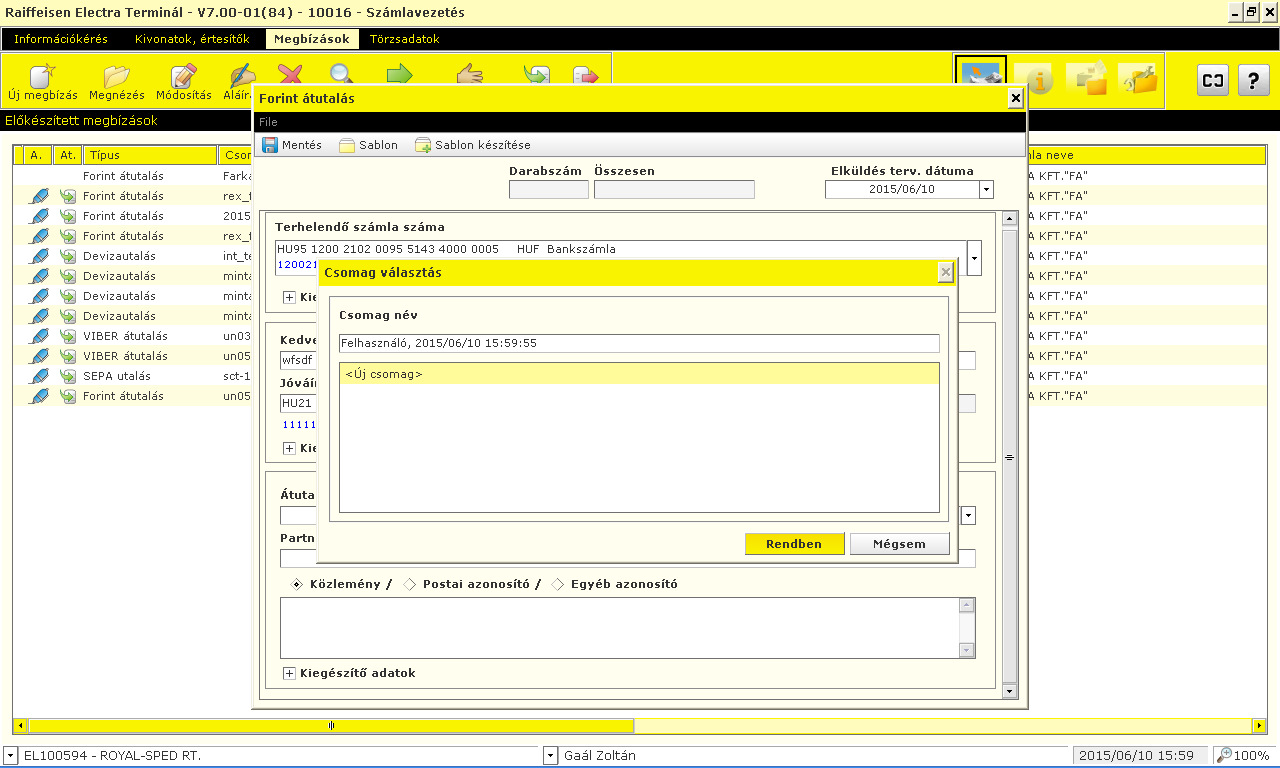This screenshot has height=768, width=1280.
Task: Save the transfer with Mentés
Action: tap(292, 145)
